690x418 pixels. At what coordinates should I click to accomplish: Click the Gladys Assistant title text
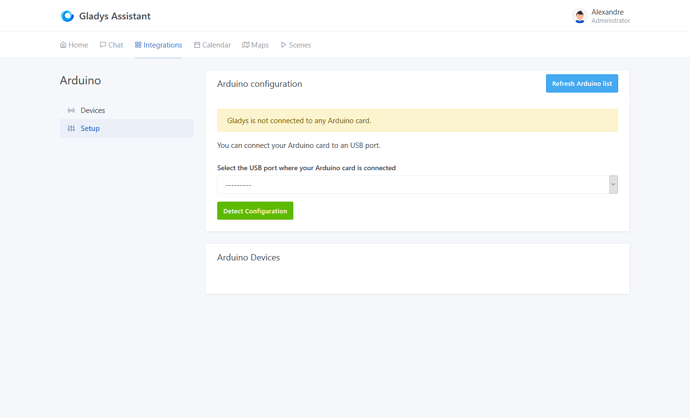[x=115, y=16]
